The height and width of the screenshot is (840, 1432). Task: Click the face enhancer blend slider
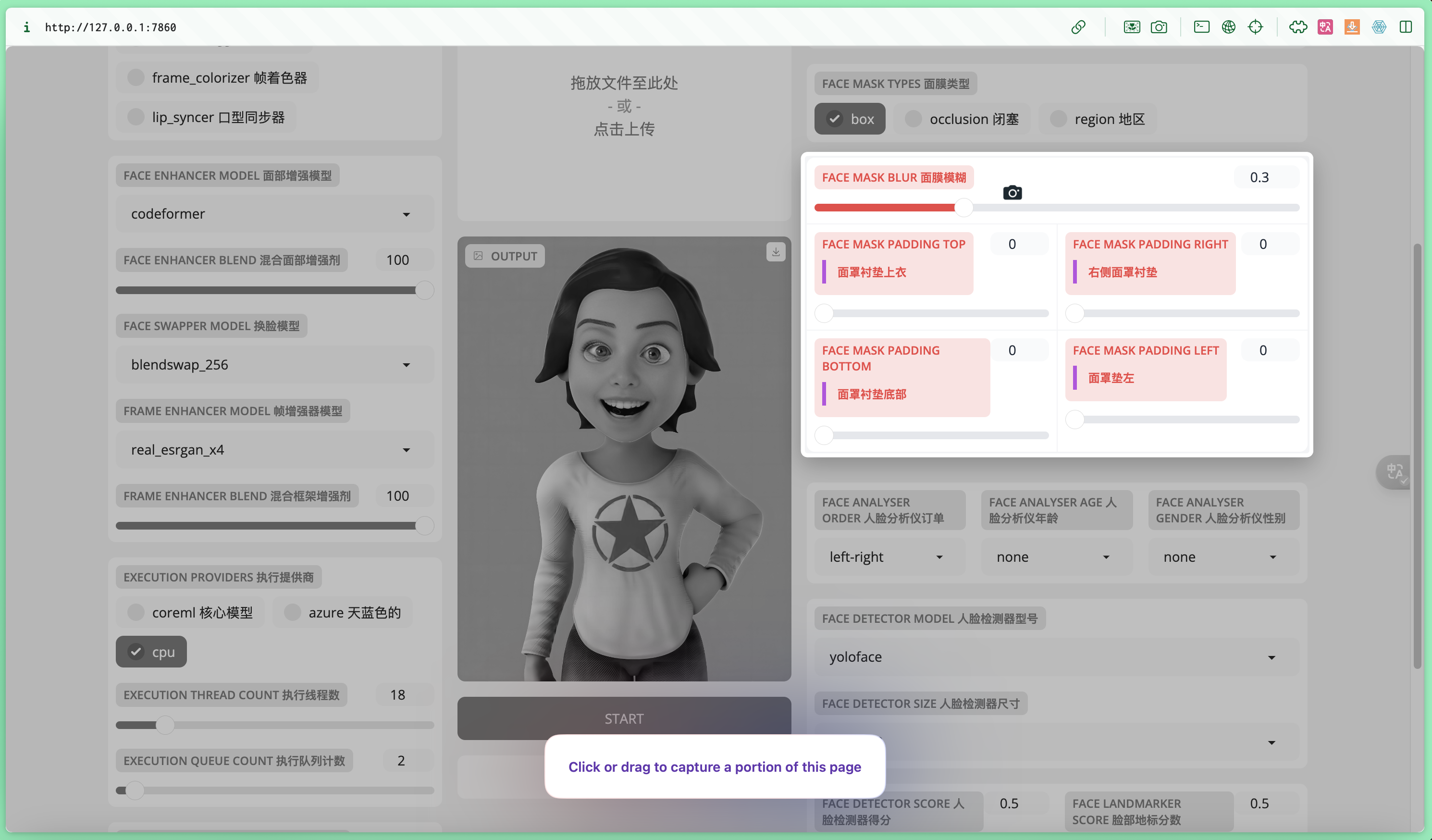pos(275,290)
